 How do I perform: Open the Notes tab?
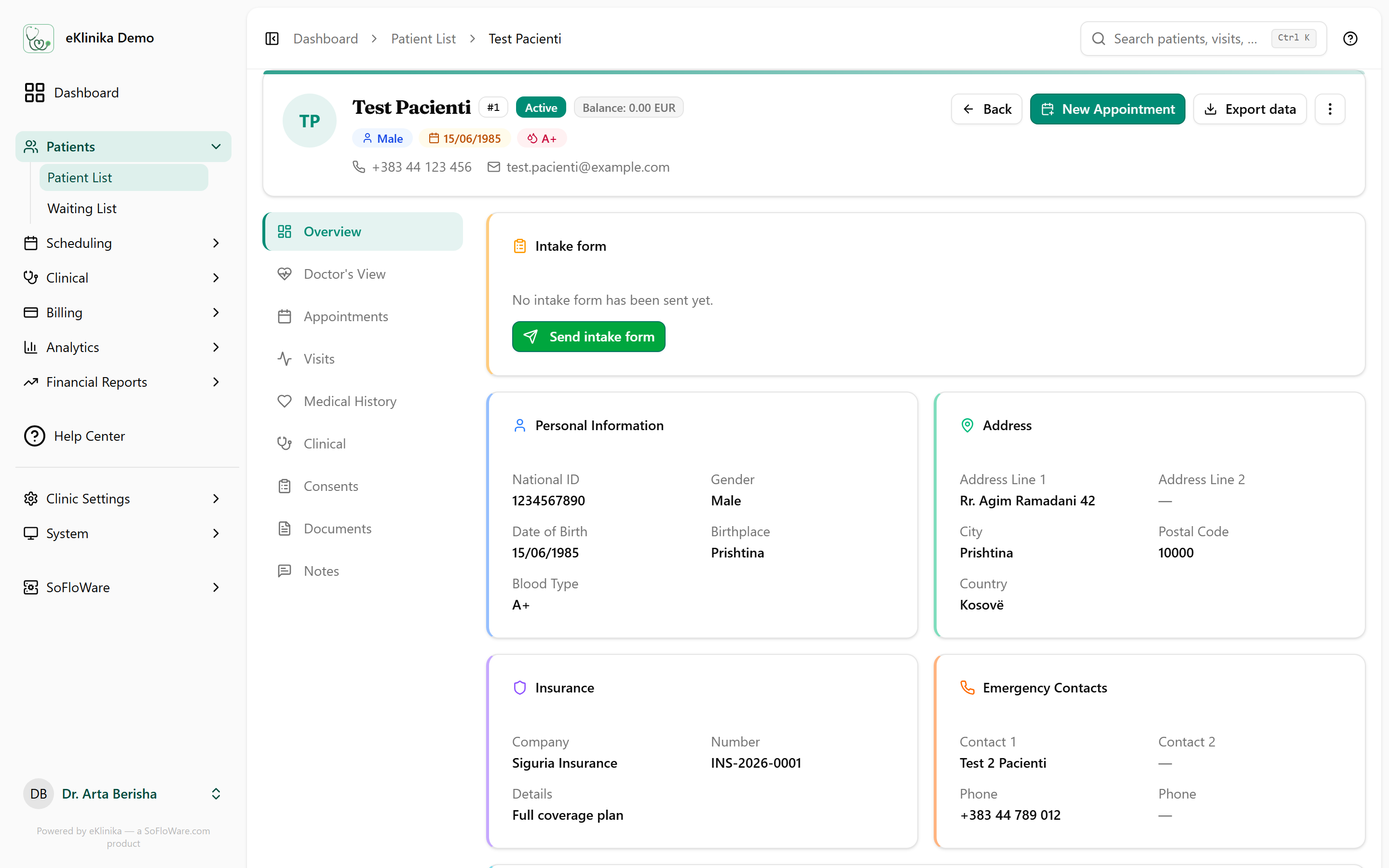click(x=363, y=571)
